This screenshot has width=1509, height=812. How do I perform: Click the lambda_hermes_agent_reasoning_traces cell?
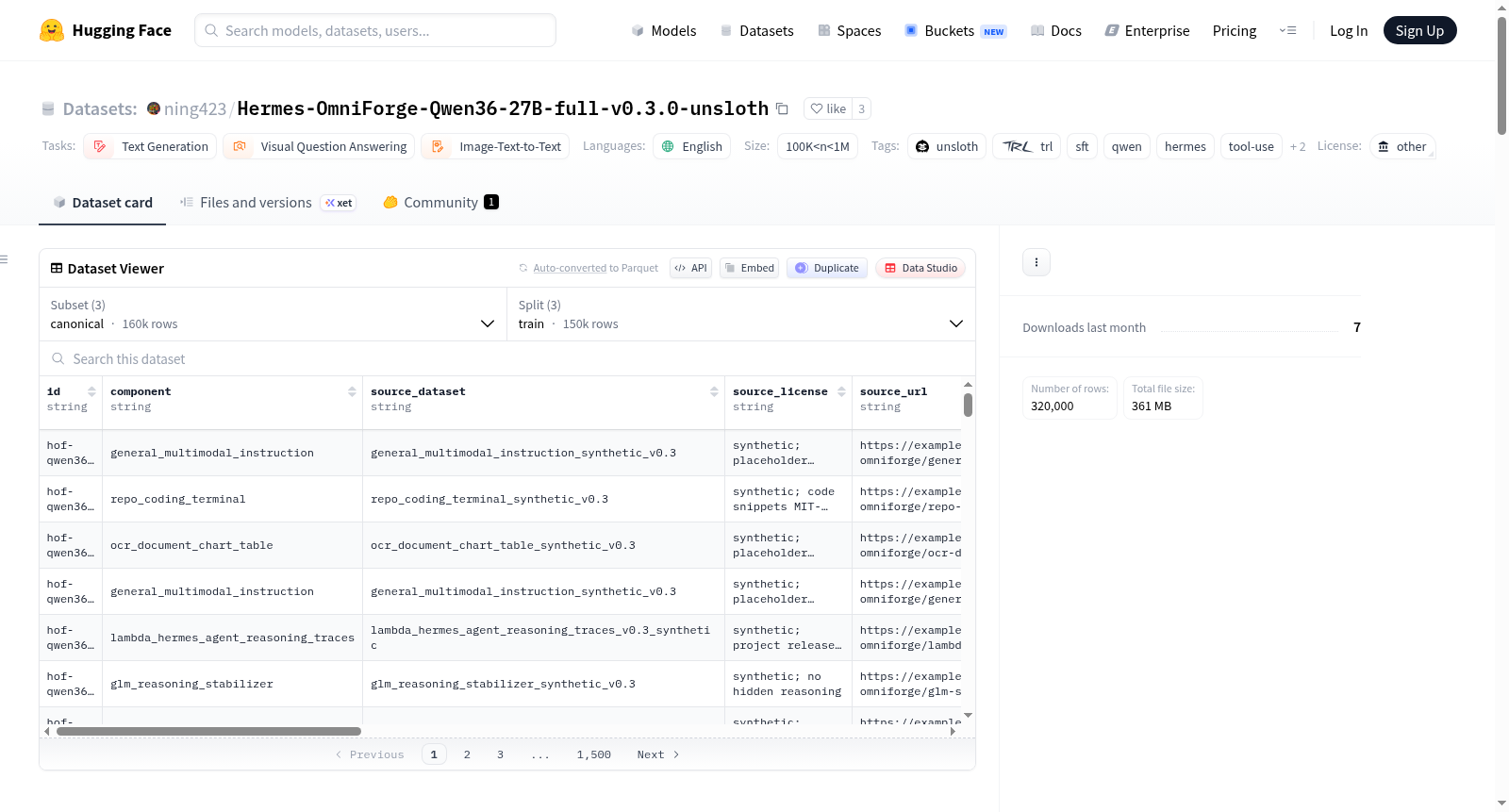click(233, 638)
